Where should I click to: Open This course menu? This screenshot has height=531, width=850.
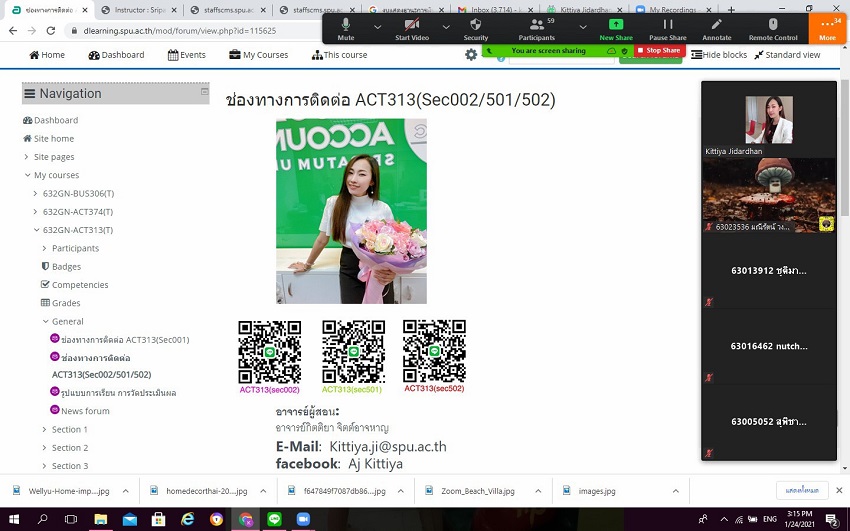pyautogui.click(x=339, y=55)
